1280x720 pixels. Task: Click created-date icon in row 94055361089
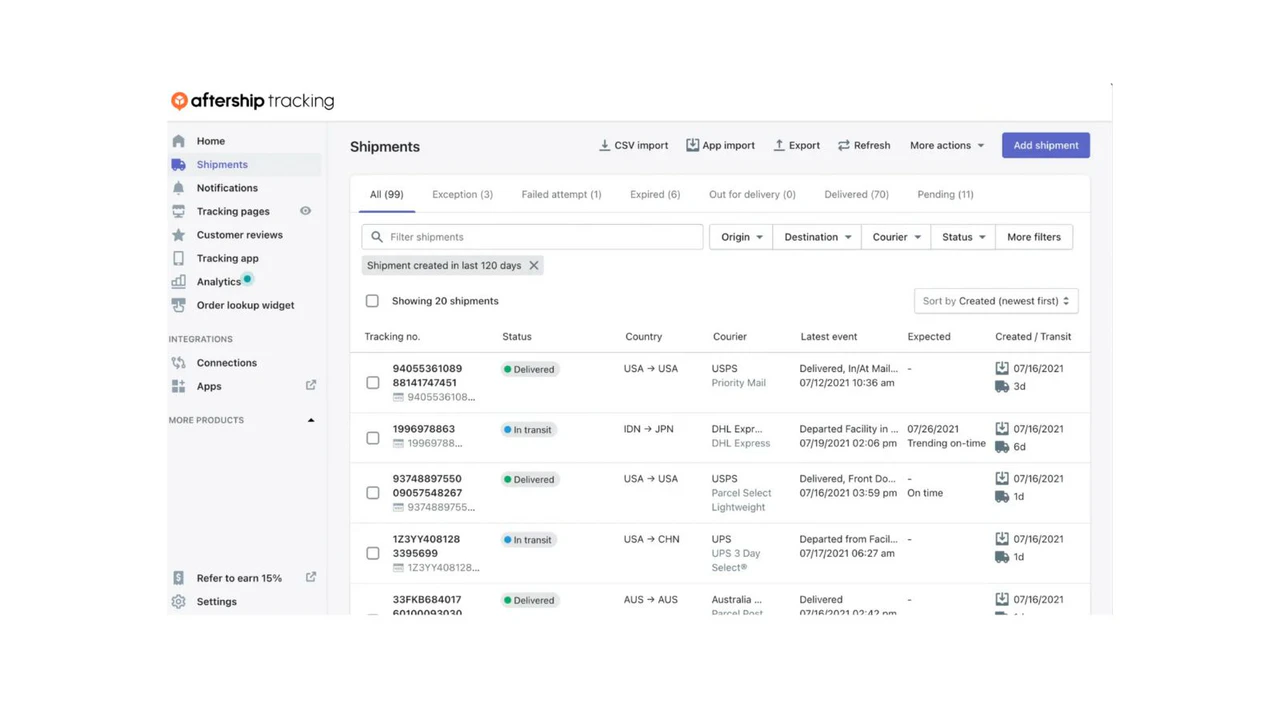tap(1002, 368)
